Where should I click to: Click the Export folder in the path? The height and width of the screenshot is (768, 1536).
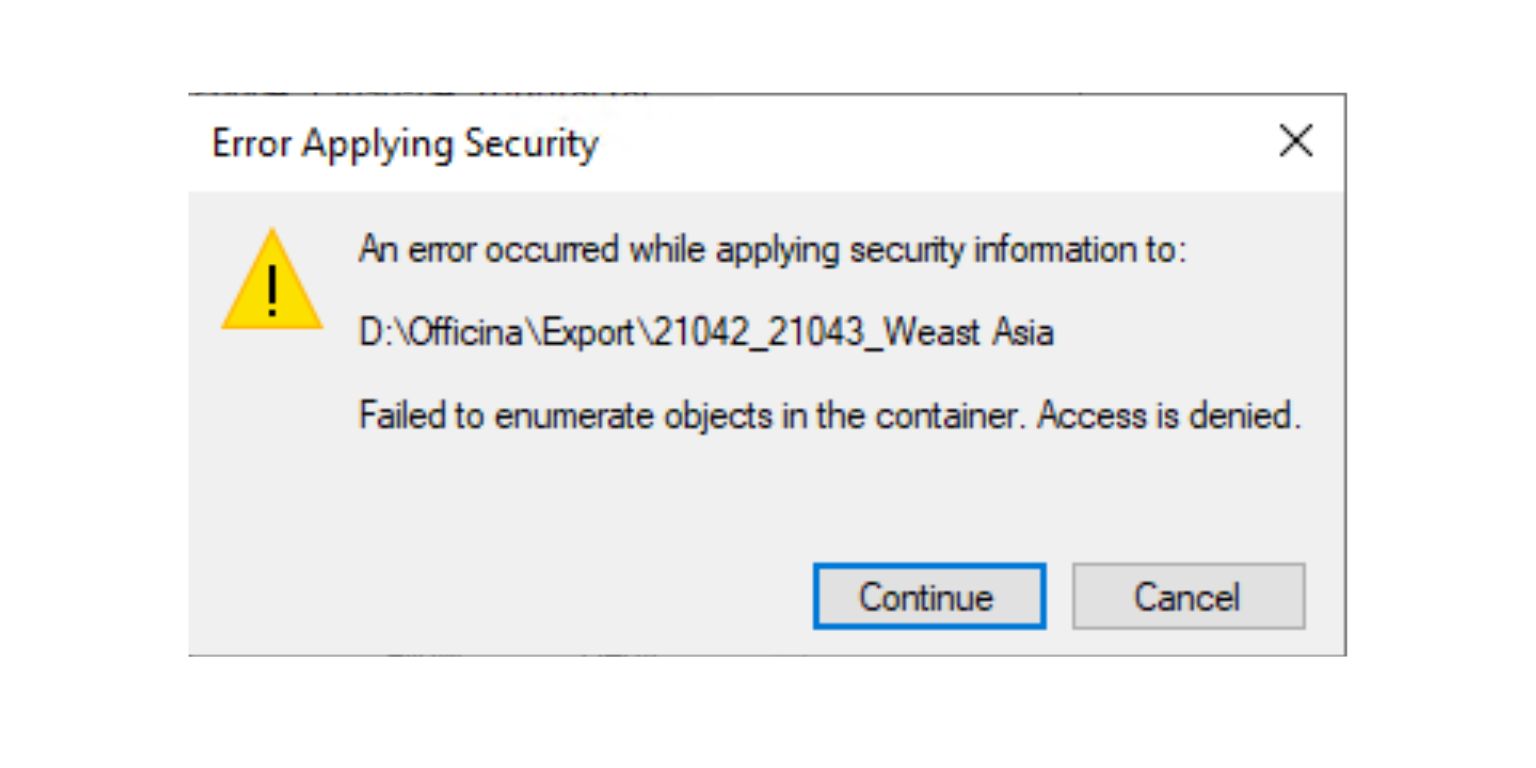585,332
